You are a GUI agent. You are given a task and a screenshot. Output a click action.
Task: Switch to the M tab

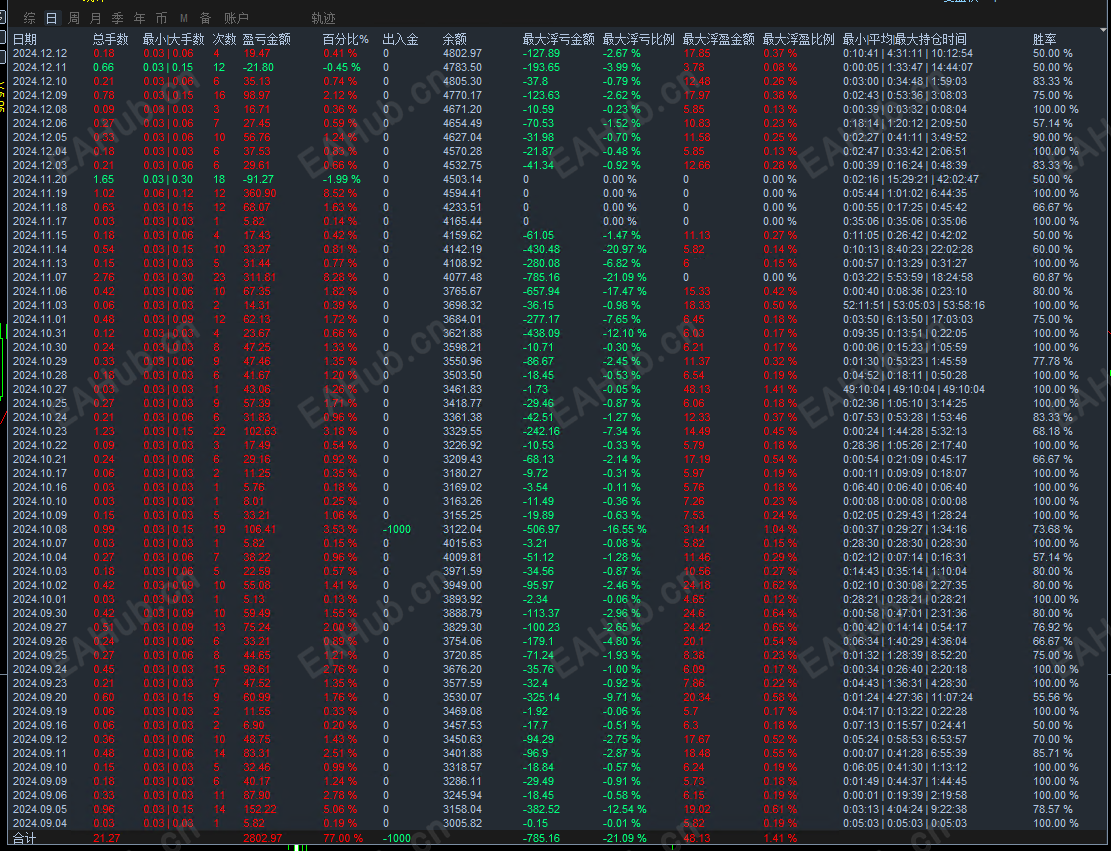[184, 18]
